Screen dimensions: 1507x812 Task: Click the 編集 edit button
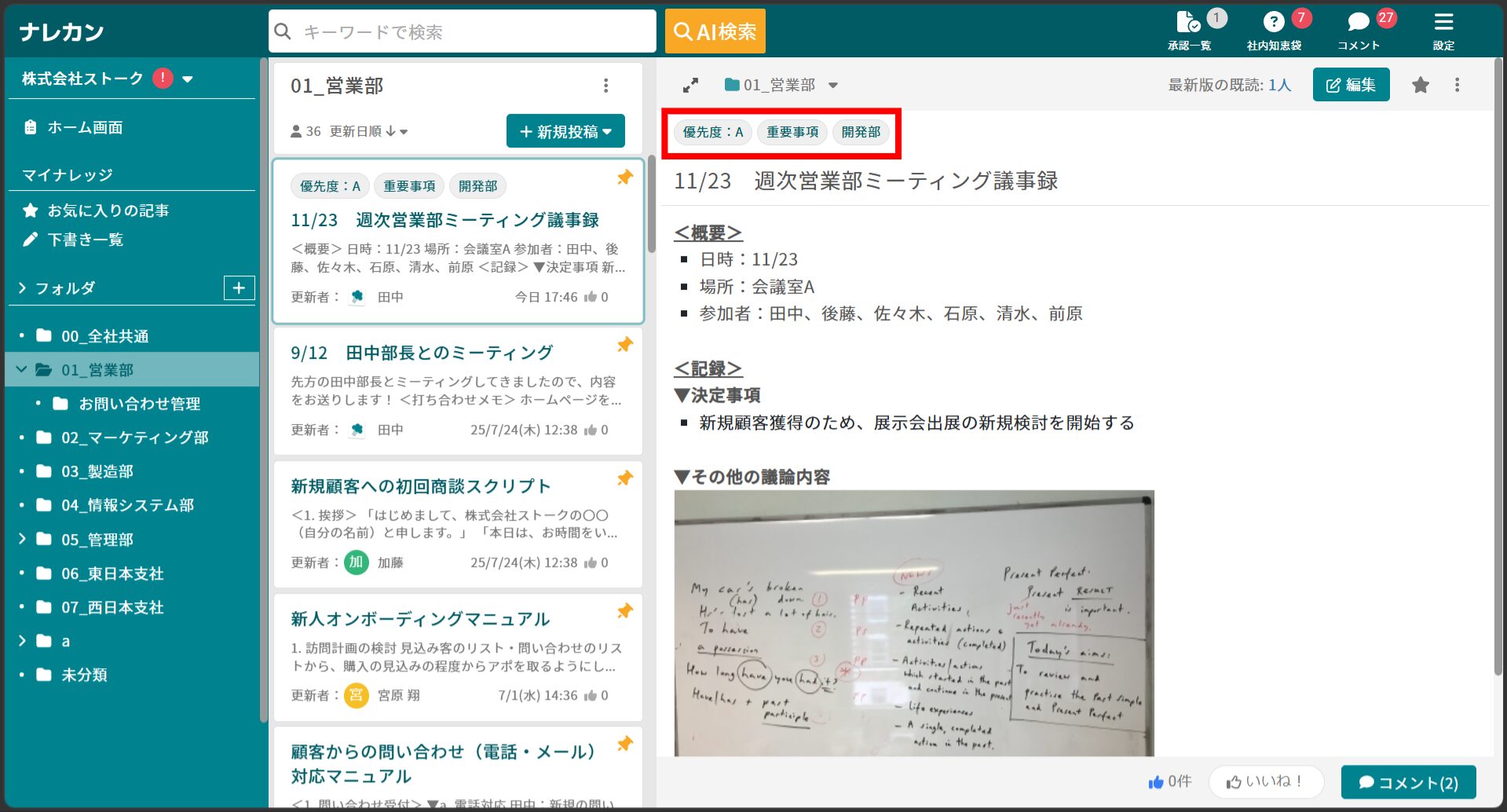tap(1351, 85)
